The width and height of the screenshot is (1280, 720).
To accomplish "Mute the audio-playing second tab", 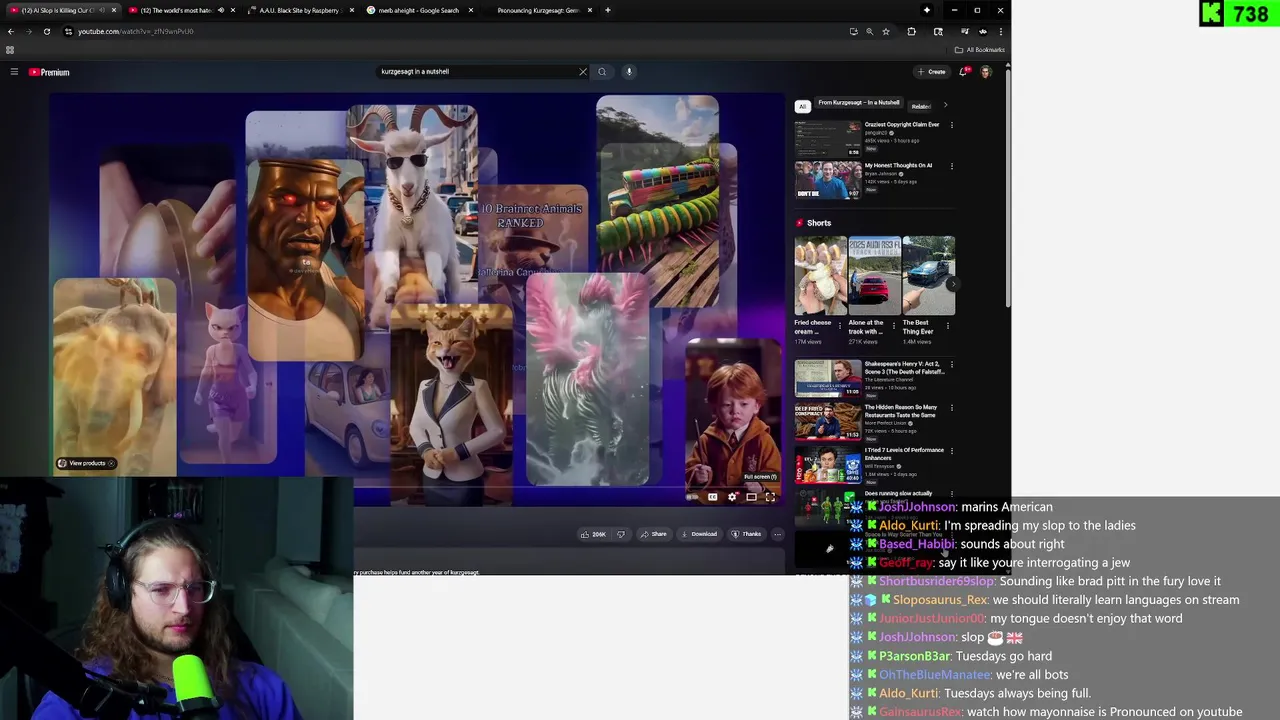I will tap(221, 10).
